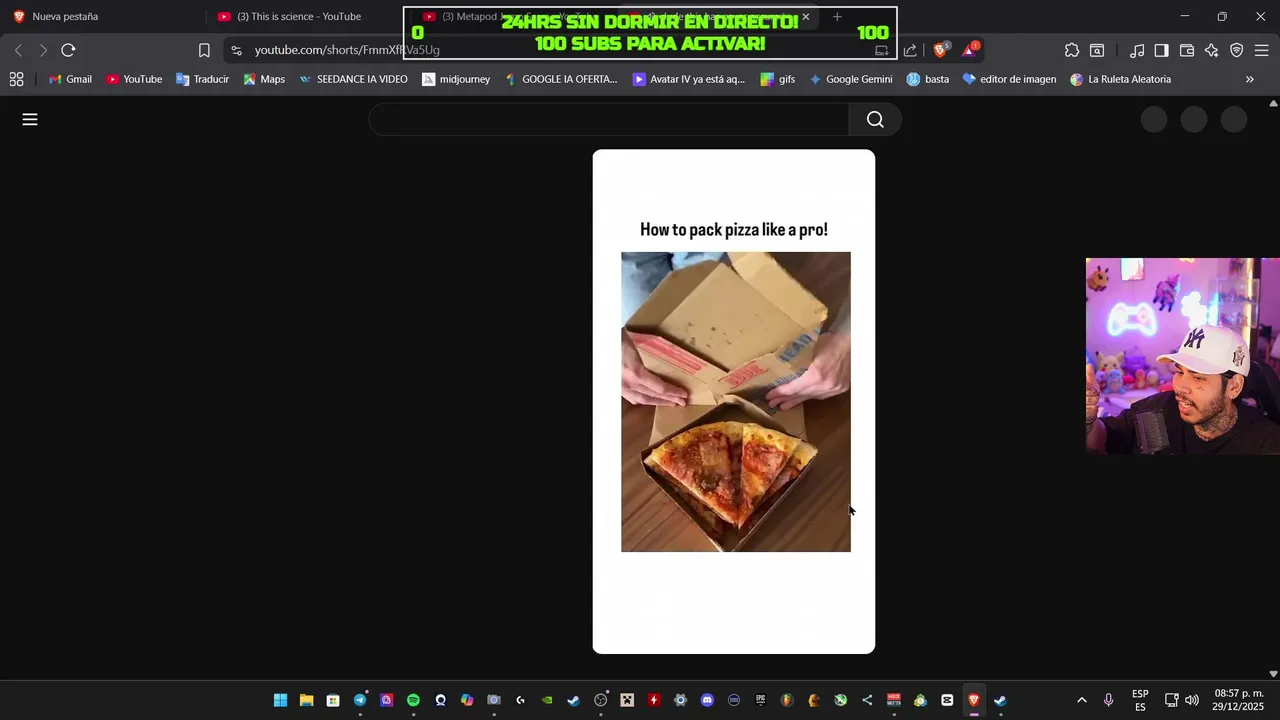Share this page via the share icon
1280x720 pixels.
(910, 50)
